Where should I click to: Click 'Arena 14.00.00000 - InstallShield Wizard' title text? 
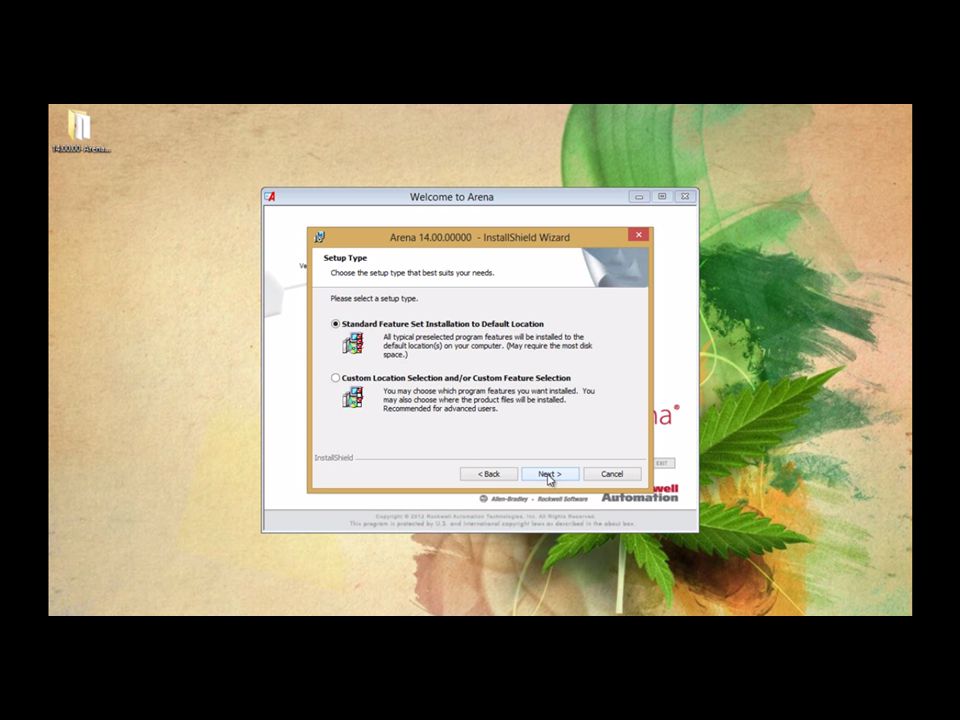479,237
